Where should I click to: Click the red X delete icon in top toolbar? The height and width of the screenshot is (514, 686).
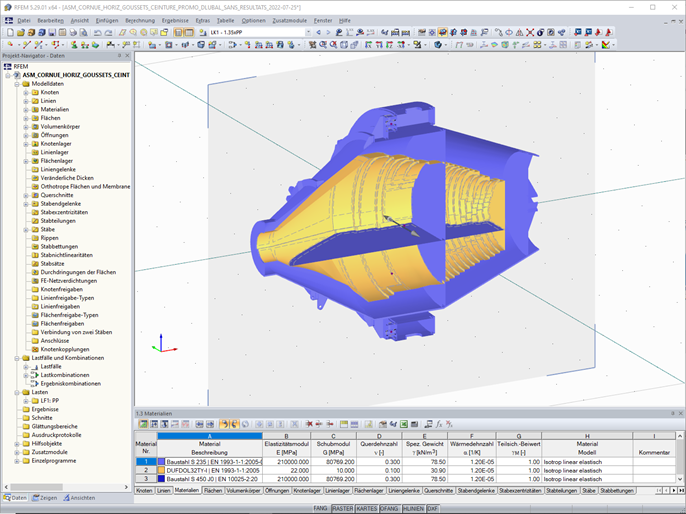point(530,32)
